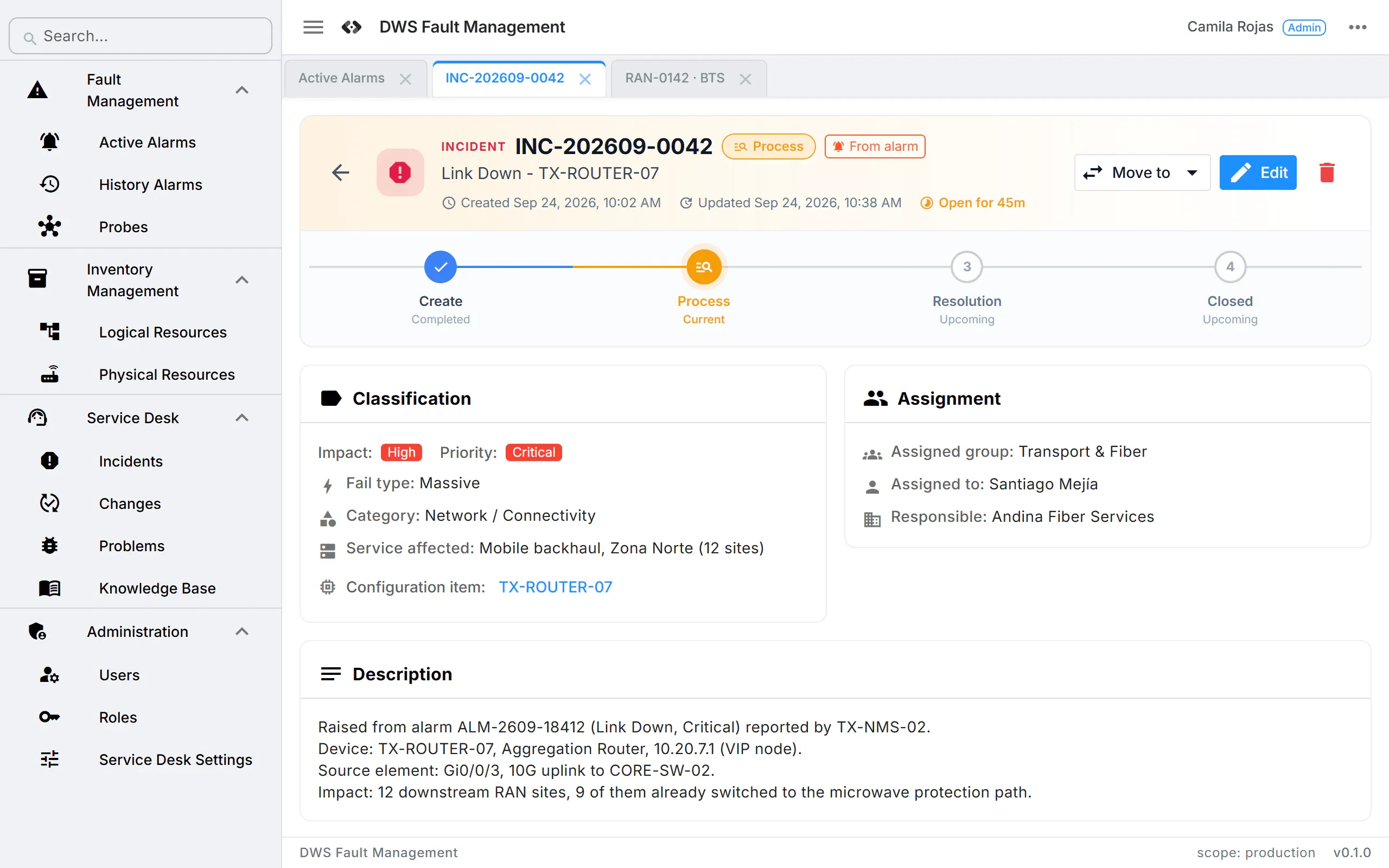1389x868 pixels.
Task: Click the Administration shield icon
Action: [38, 631]
